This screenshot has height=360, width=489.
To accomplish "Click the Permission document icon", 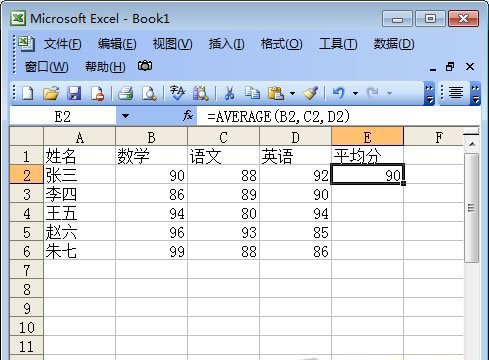I will click(x=97, y=93).
